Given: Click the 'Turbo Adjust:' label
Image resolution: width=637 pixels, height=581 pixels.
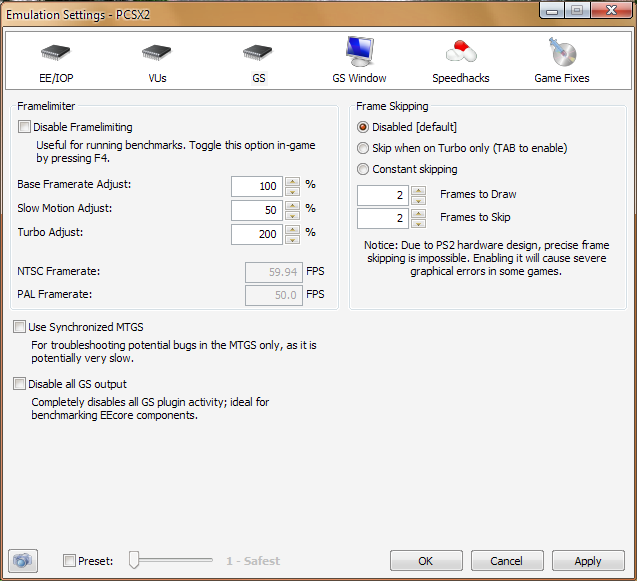Looking at the screenshot, I should pyautogui.click(x=50, y=232).
